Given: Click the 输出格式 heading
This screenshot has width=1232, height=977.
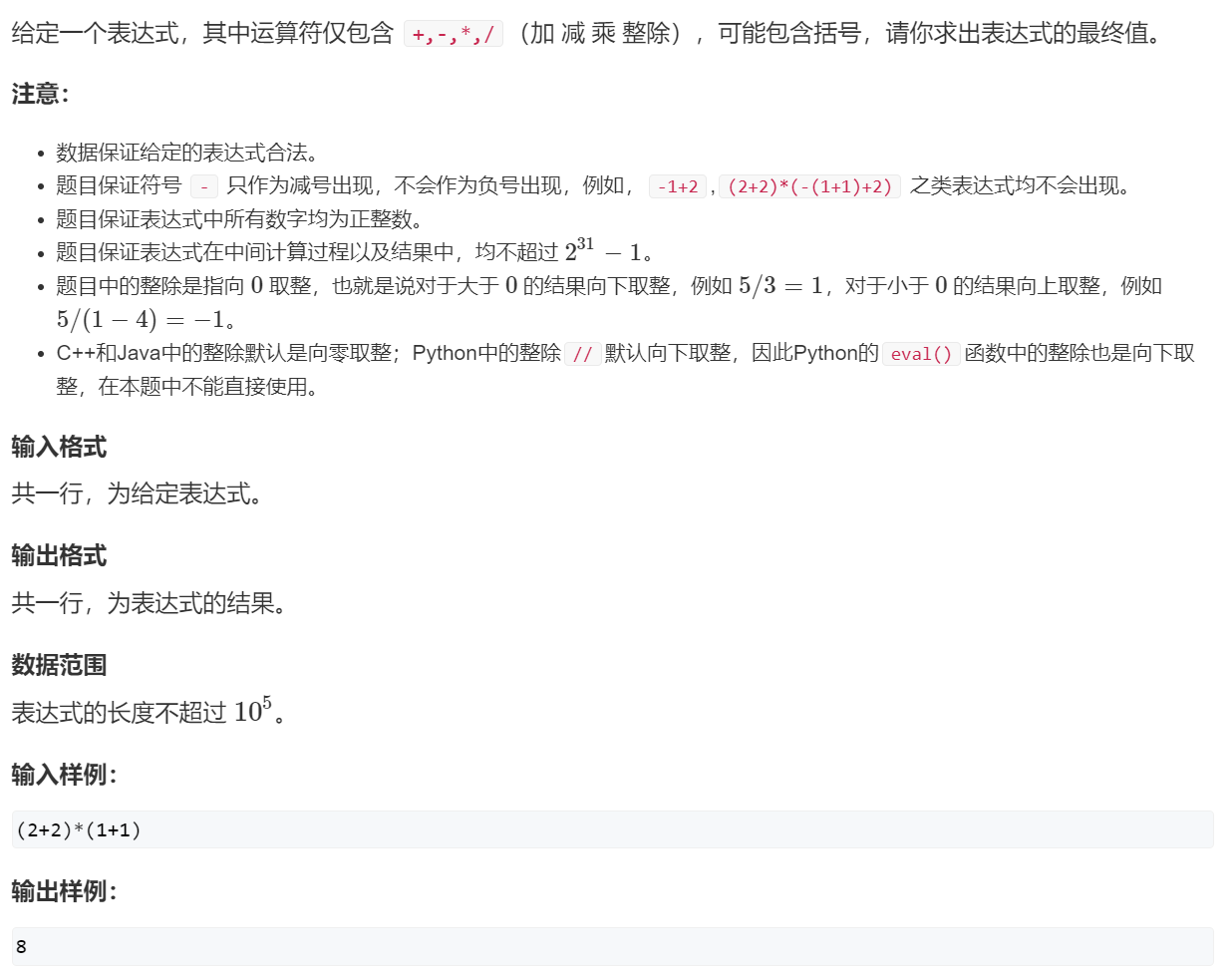Looking at the screenshot, I should pyautogui.click(x=59, y=555).
